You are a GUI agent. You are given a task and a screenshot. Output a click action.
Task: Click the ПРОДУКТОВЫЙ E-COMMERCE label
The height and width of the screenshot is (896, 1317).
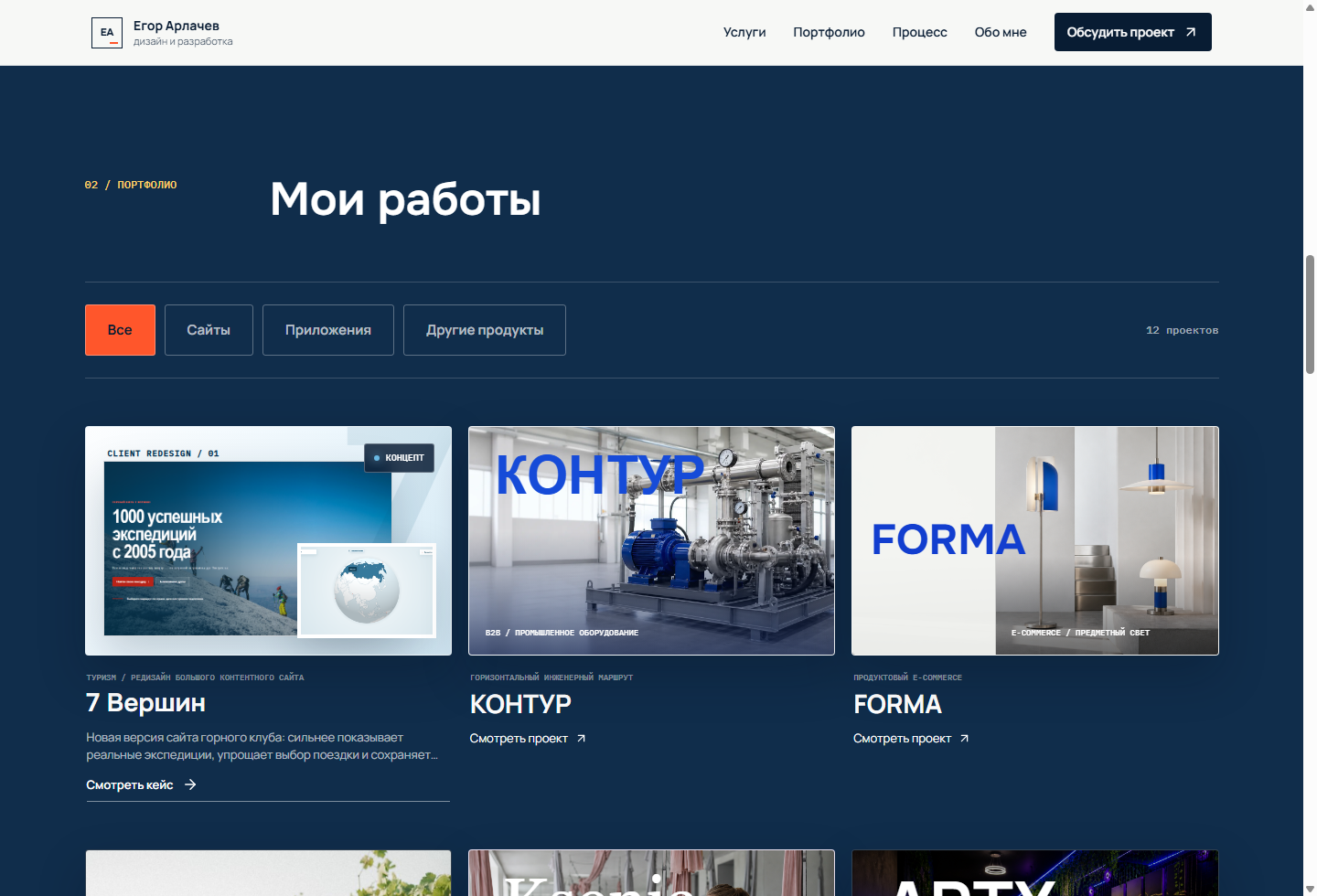(907, 677)
